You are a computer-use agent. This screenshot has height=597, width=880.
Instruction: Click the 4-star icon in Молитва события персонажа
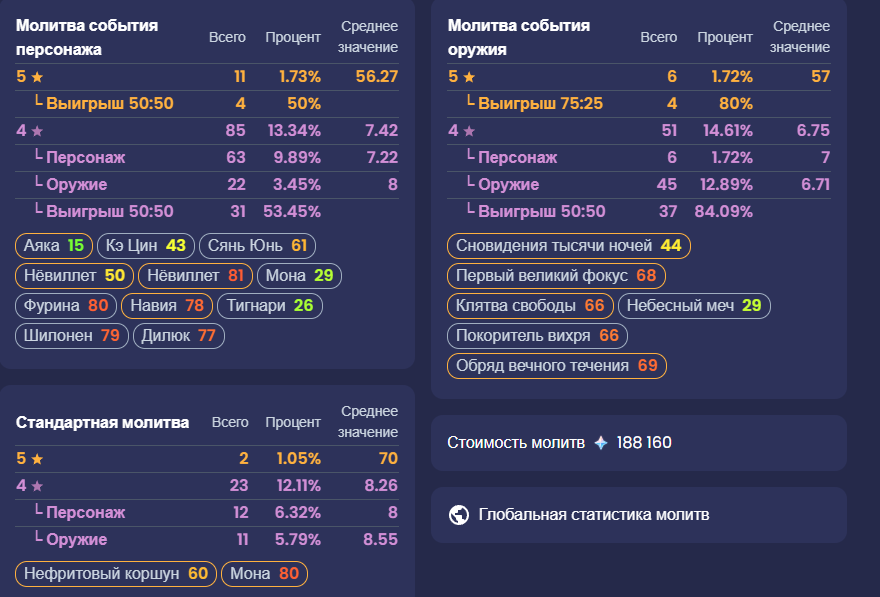(x=37, y=130)
